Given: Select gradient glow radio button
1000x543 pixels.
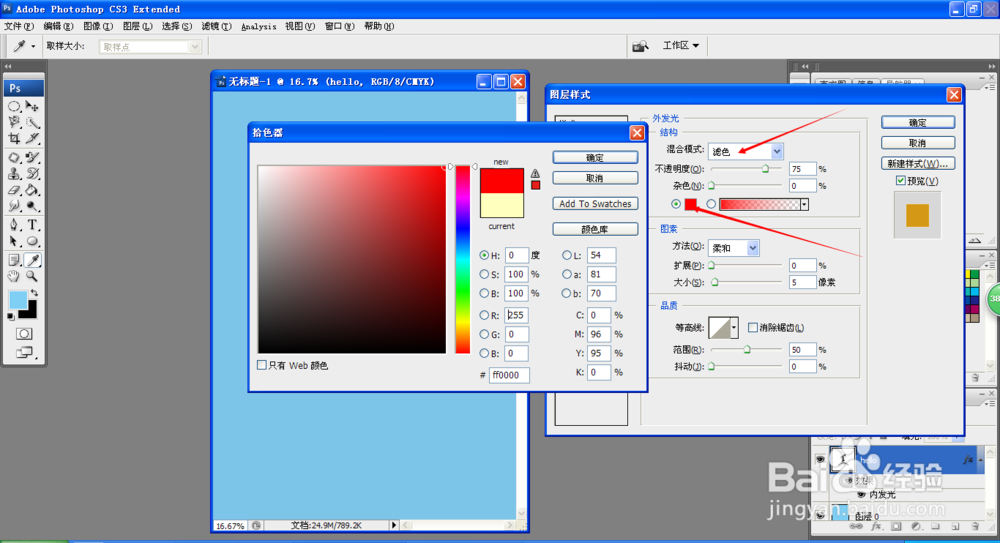Looking at the screenshot, I should 711,204.
